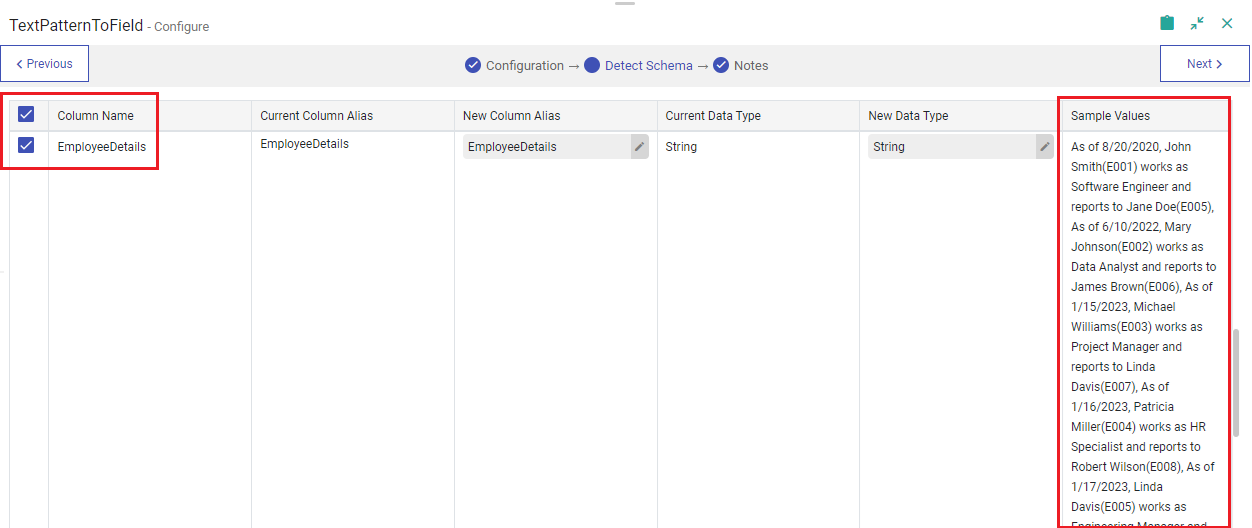Click the Sample Values column header

coord(1110,116)
